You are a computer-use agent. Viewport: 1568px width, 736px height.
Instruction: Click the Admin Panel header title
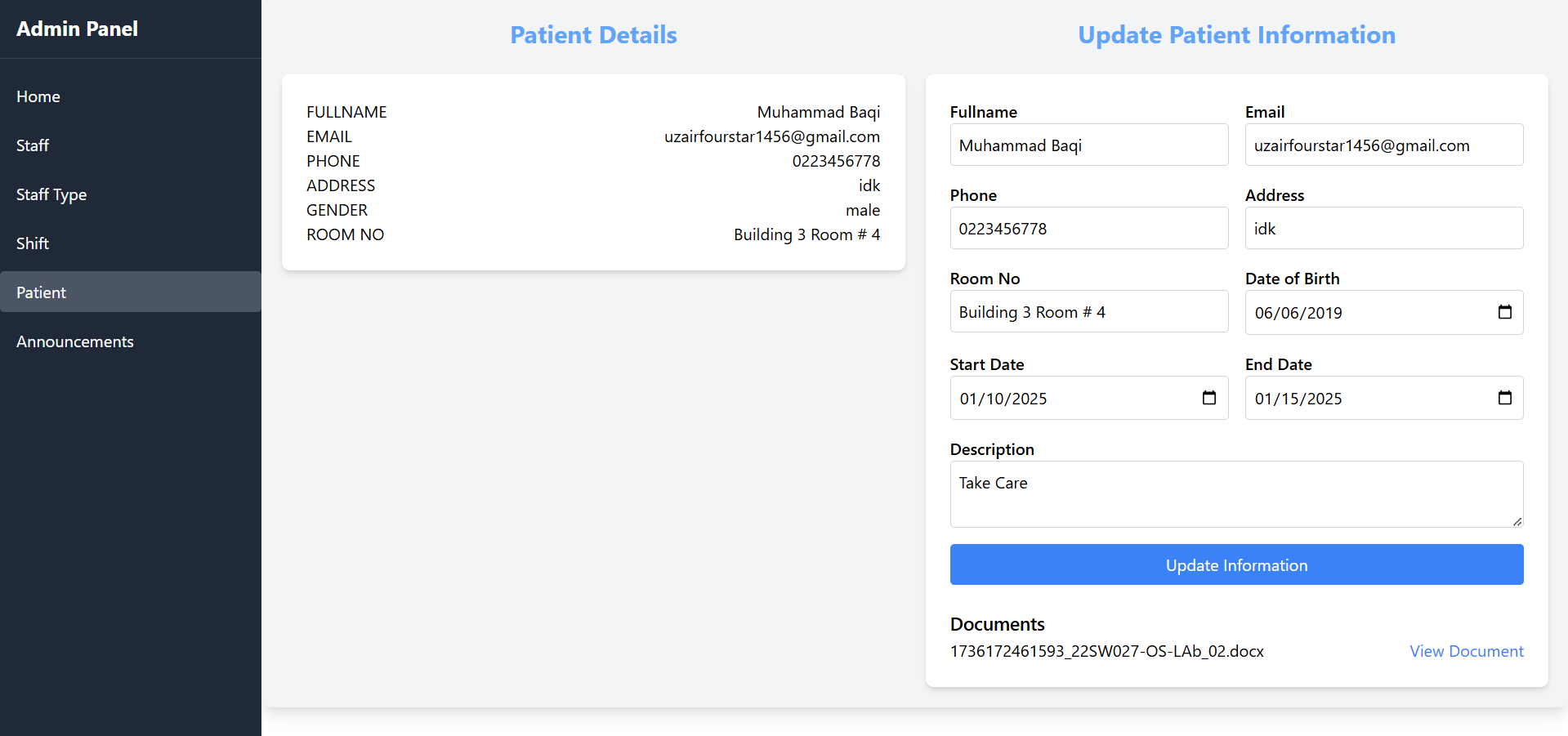pos(78,29)
